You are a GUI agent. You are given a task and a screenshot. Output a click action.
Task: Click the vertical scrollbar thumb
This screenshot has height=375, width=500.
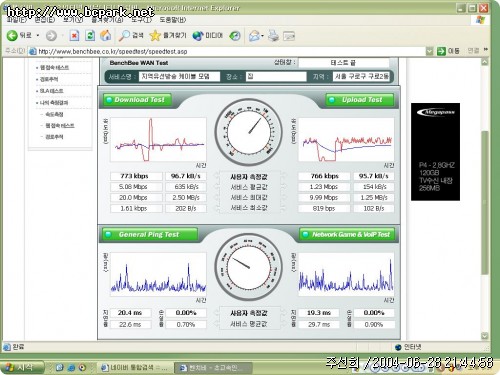click(x=485, y=203)
